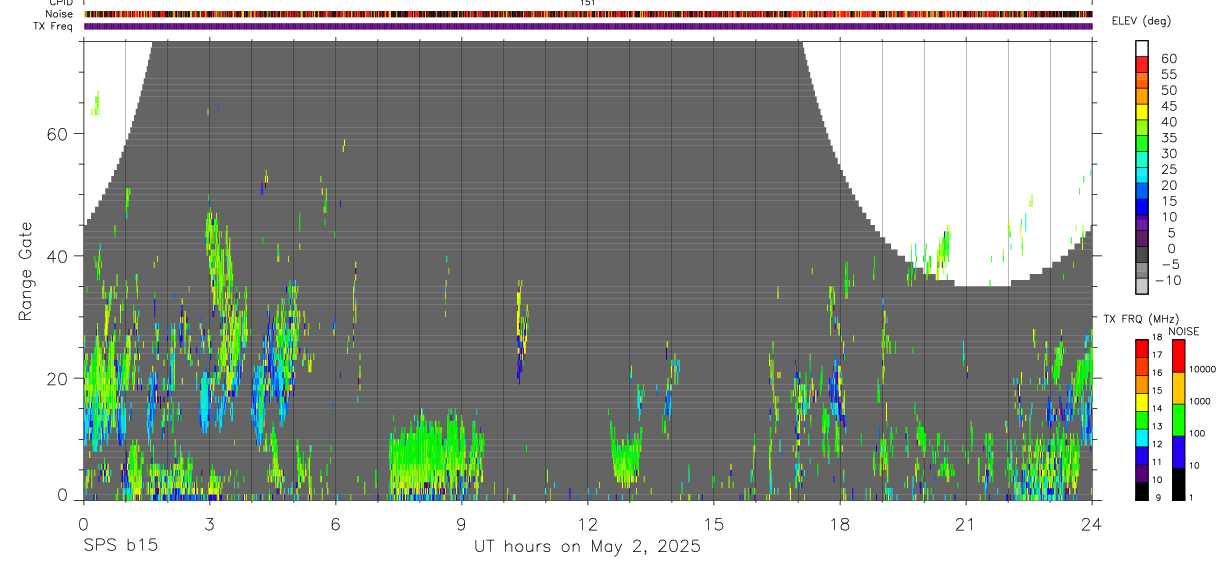Click the x-axis tick label 15

[x=713, y=524]
